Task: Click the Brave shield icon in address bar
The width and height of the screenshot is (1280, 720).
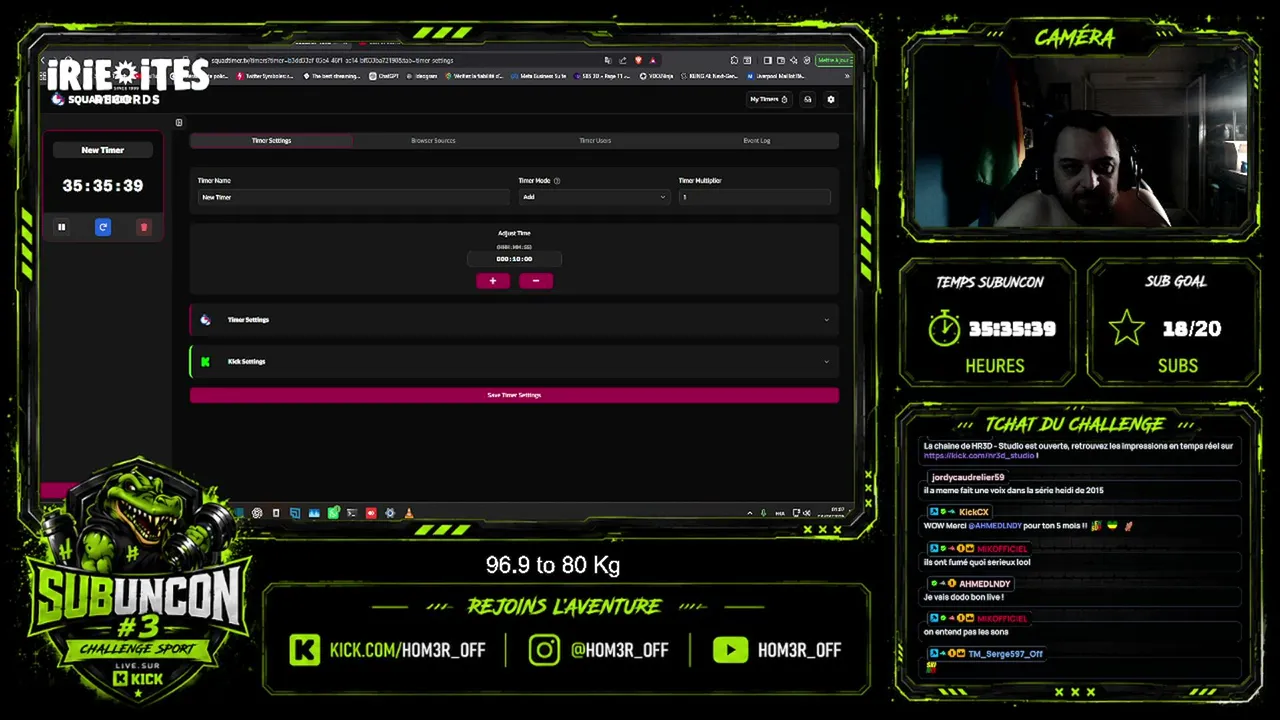Action: (638, 60)
